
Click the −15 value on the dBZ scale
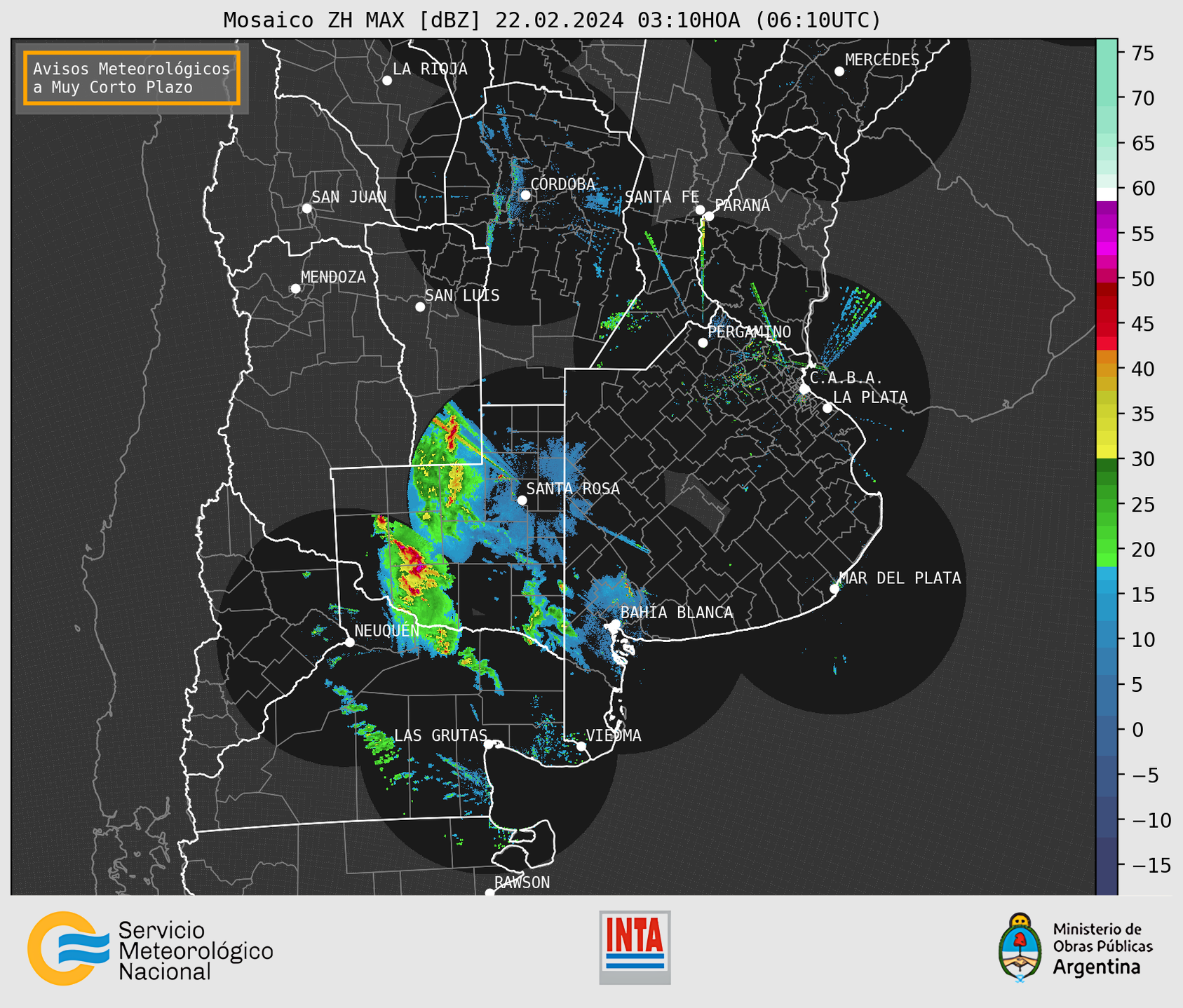pyautogui.click(x=1150, y=865)
